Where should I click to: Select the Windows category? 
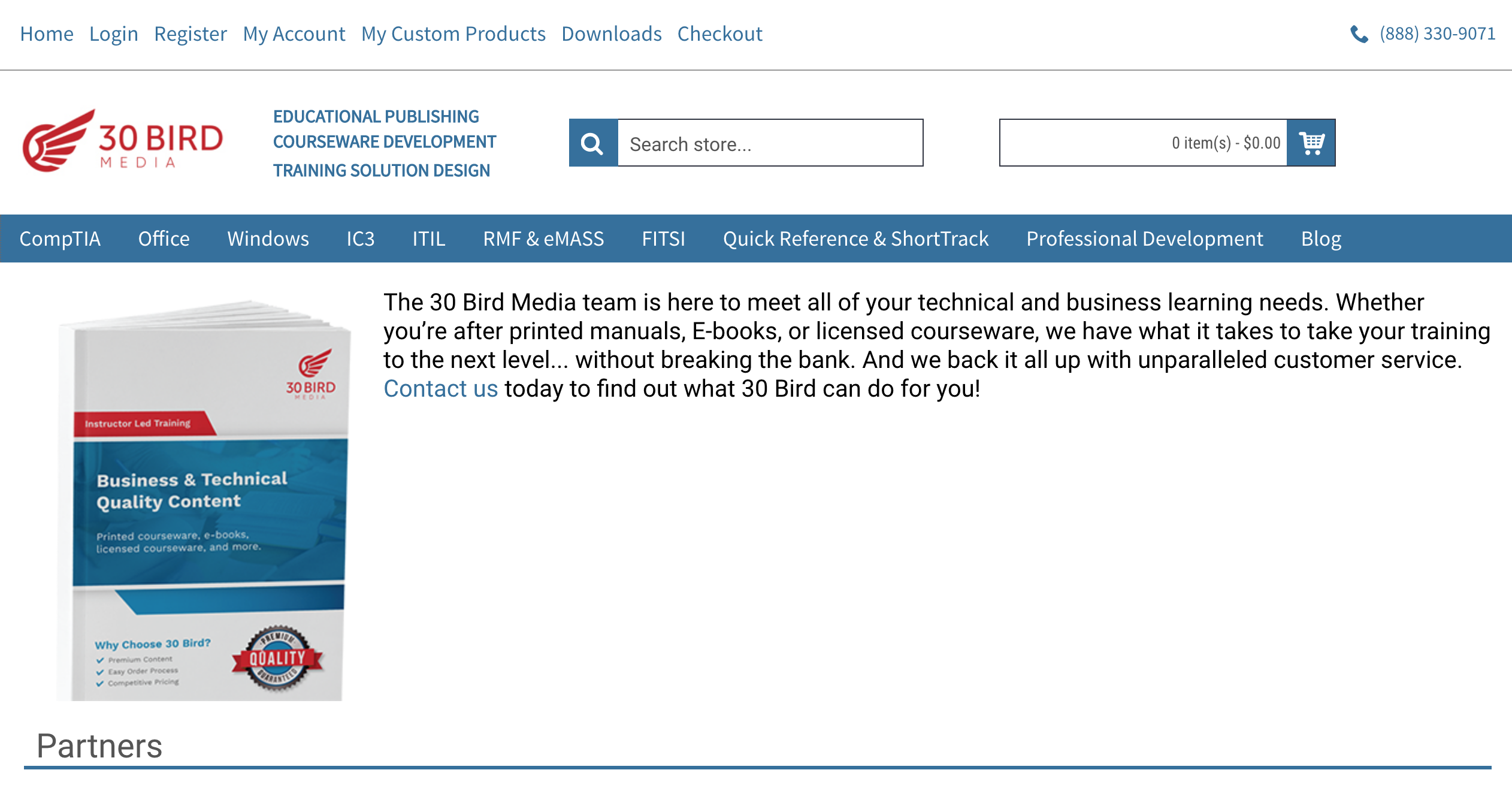268,238
